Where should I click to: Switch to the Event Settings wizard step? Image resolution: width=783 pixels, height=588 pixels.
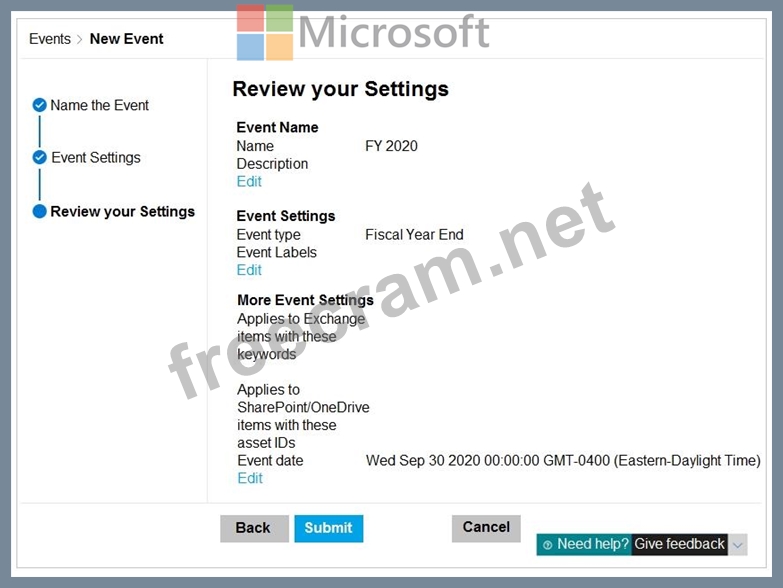point(95,157)
